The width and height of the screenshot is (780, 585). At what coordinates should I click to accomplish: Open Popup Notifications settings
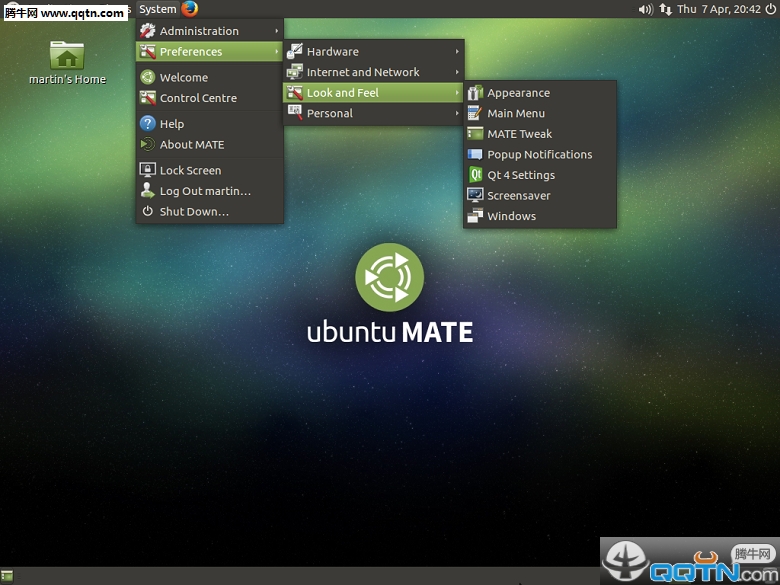pos(539,155)
